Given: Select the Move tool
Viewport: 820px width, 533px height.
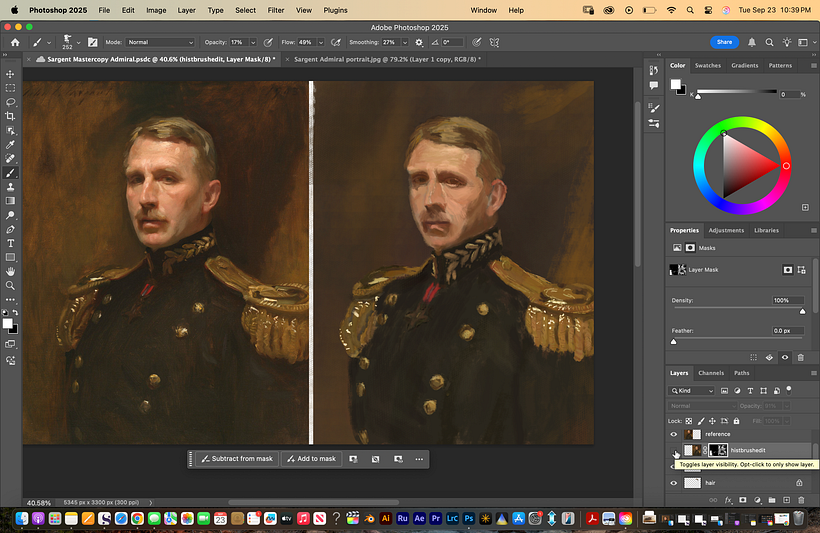Looking at the screenshot, I should pyautogui.click(x=10, y=74).
